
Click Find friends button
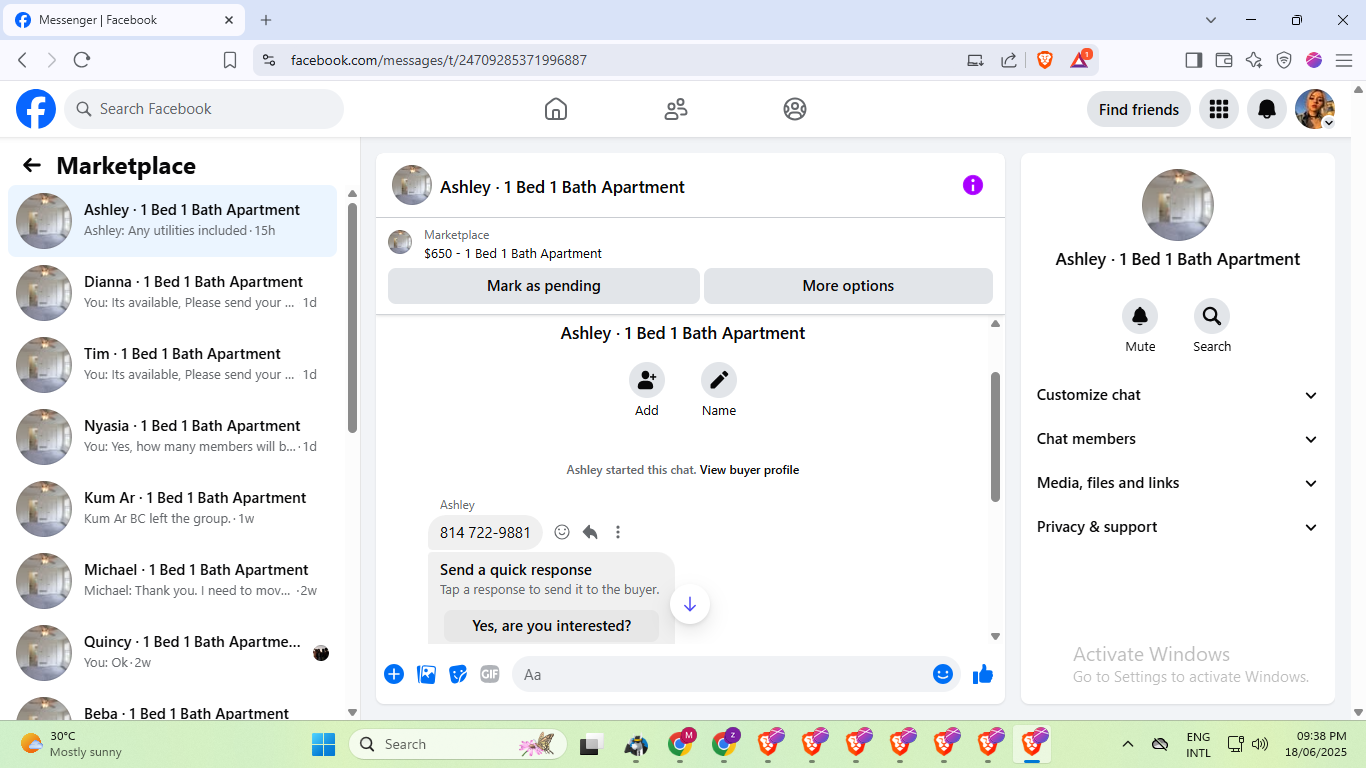pyautogui.click(x=1139, y=109)
